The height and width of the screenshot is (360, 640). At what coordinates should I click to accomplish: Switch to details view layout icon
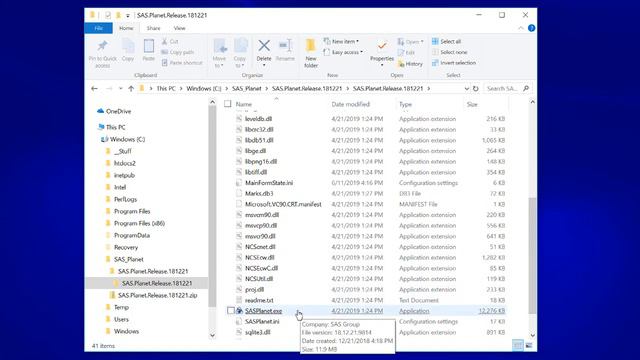coord(517,346)
